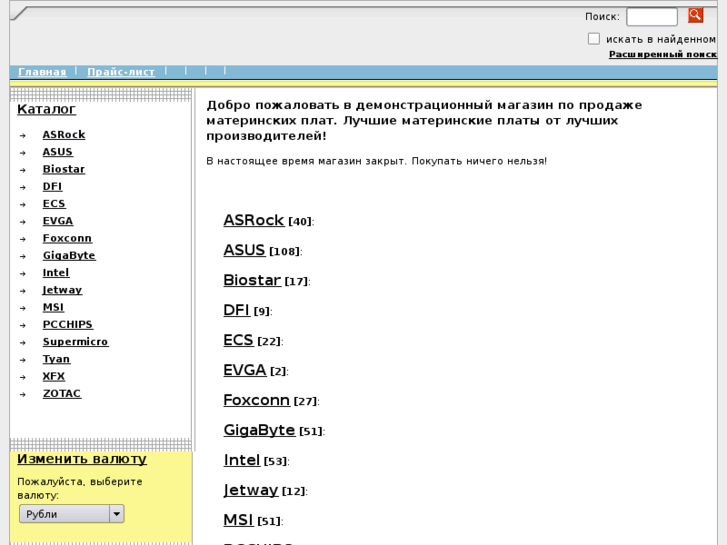727x545 pixels.
Task: Open Tyan in the sidebar catalog
Action: click(x=57, y=359)
